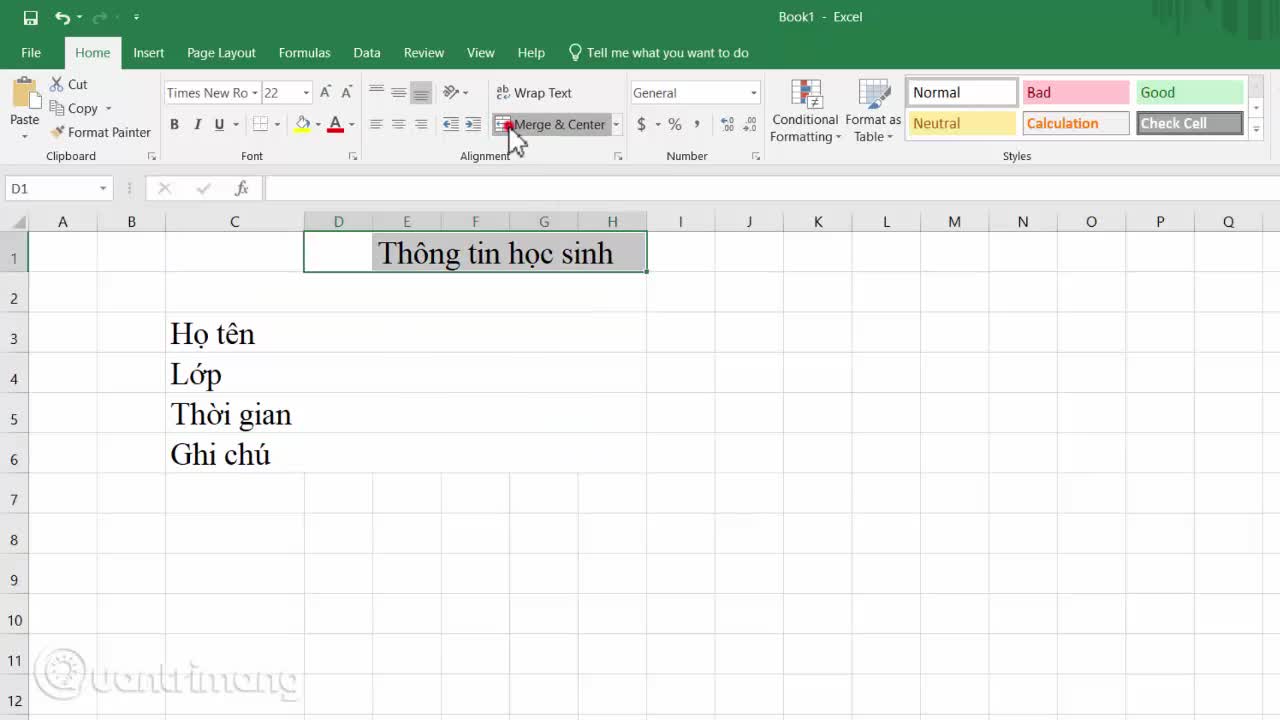Click the Accounting Number Format dollar icon
The image size is (1280, 720).
641,124
